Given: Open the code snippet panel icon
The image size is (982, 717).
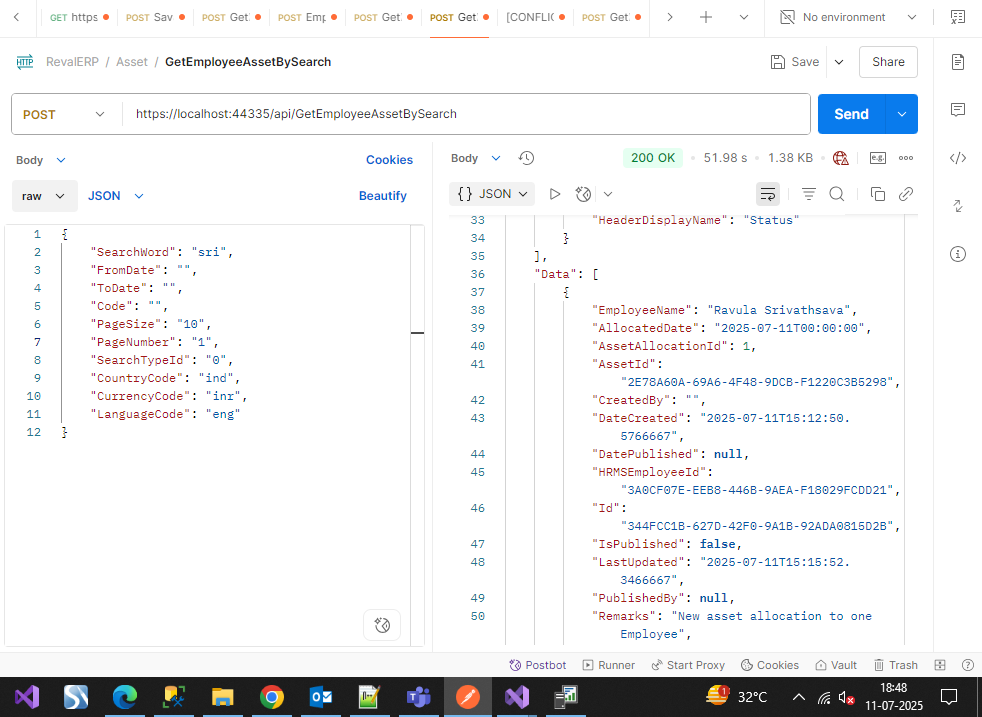Looking at the screenshot, I should coord(957,158).
